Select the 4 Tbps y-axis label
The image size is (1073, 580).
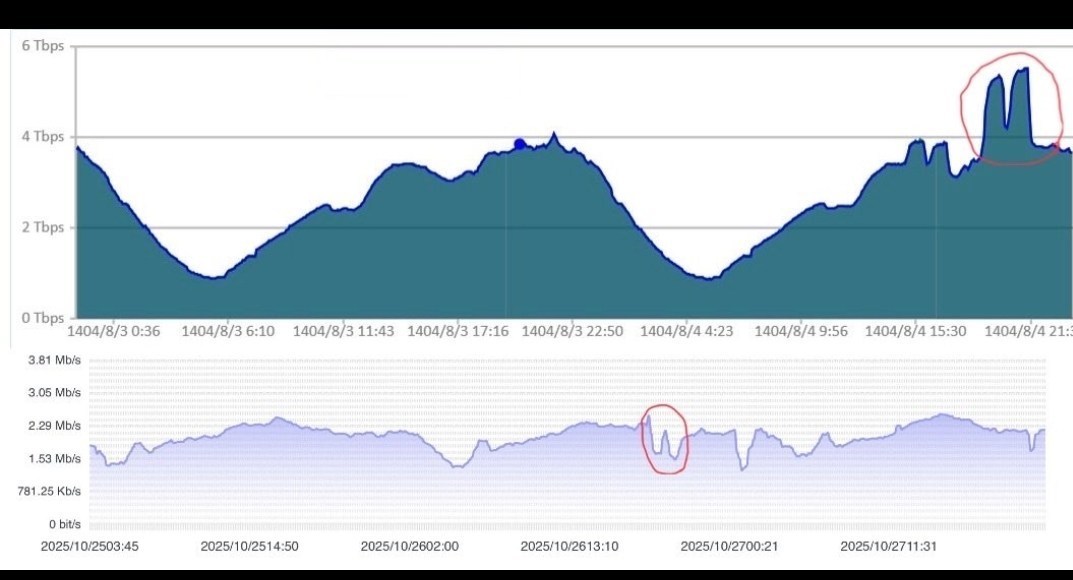click(43, 137)
